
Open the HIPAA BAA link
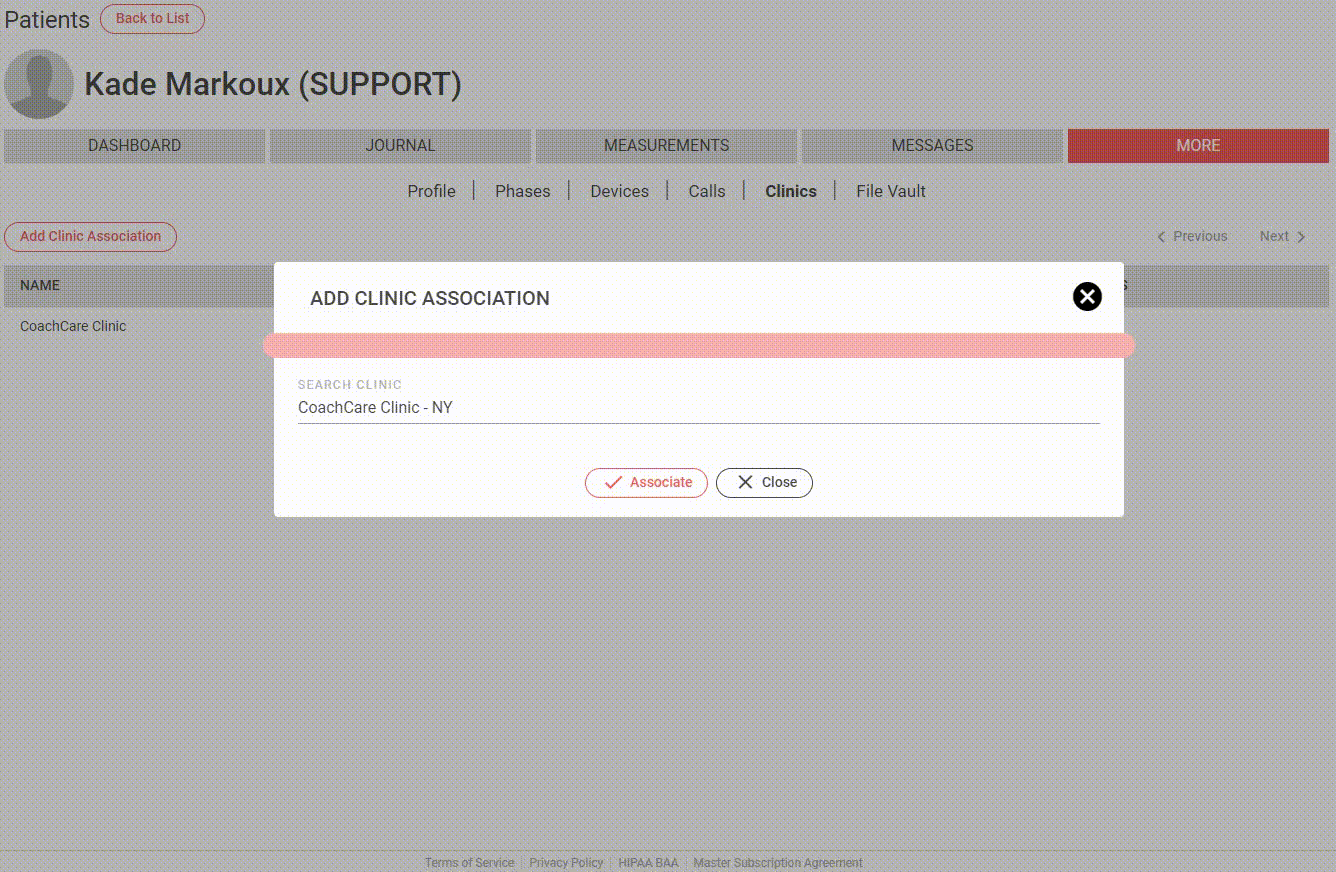648,863
